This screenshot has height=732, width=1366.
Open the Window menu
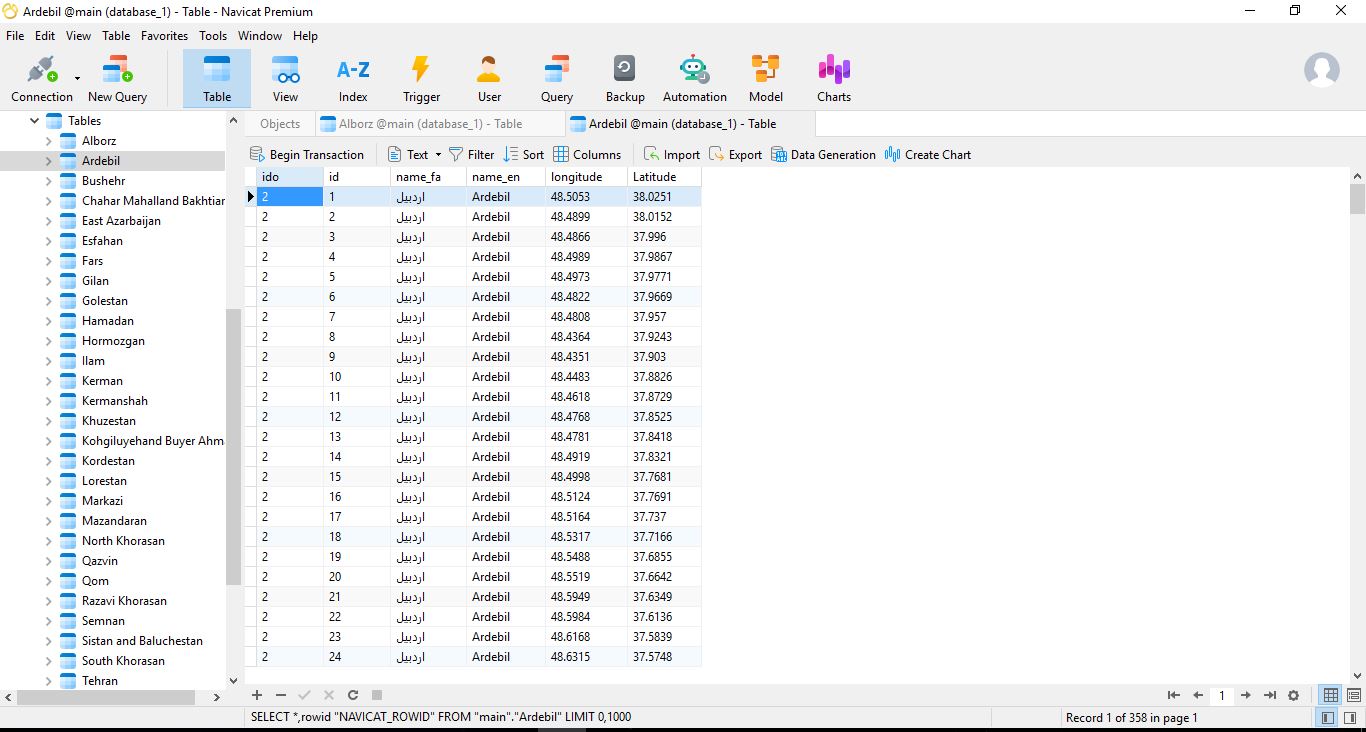pyautogui.click(x=260, y=35)
